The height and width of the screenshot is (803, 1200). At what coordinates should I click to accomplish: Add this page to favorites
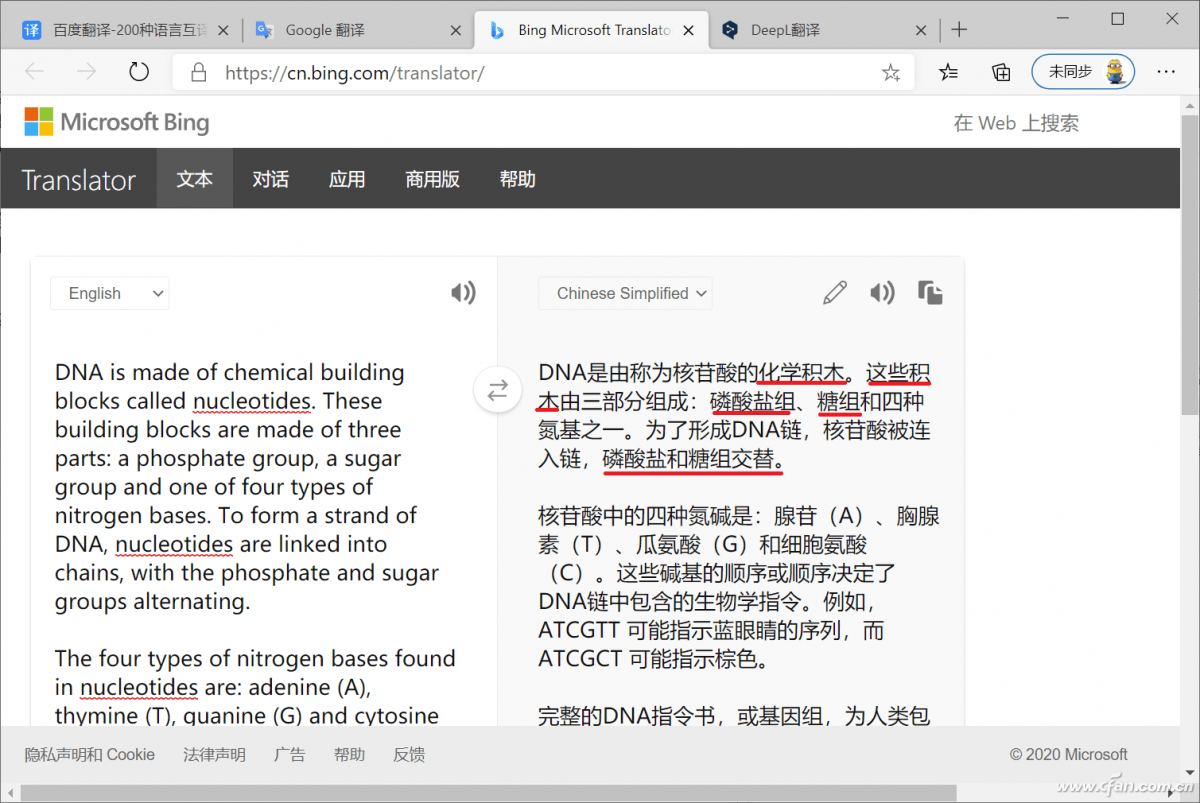[x=891, y=72]
